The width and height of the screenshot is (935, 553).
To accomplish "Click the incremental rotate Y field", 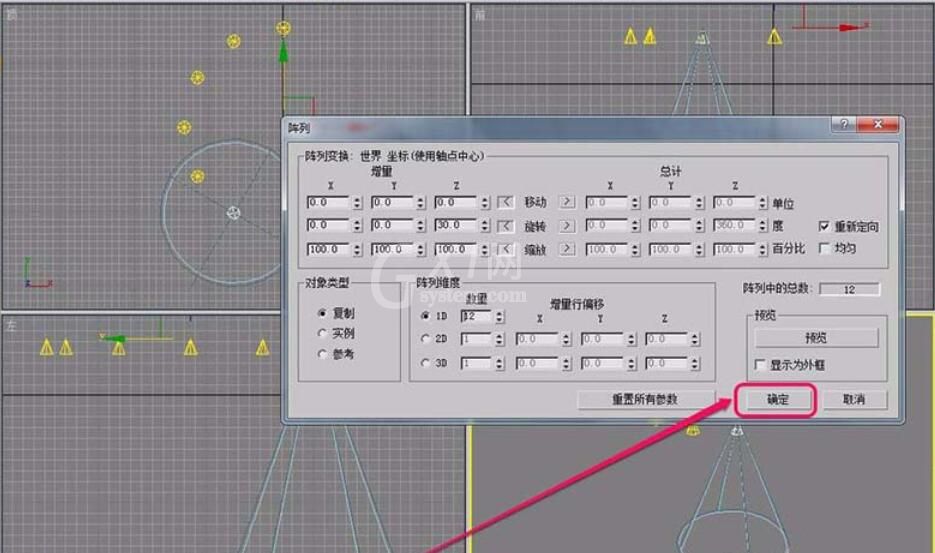I will [x=392, y=225].
